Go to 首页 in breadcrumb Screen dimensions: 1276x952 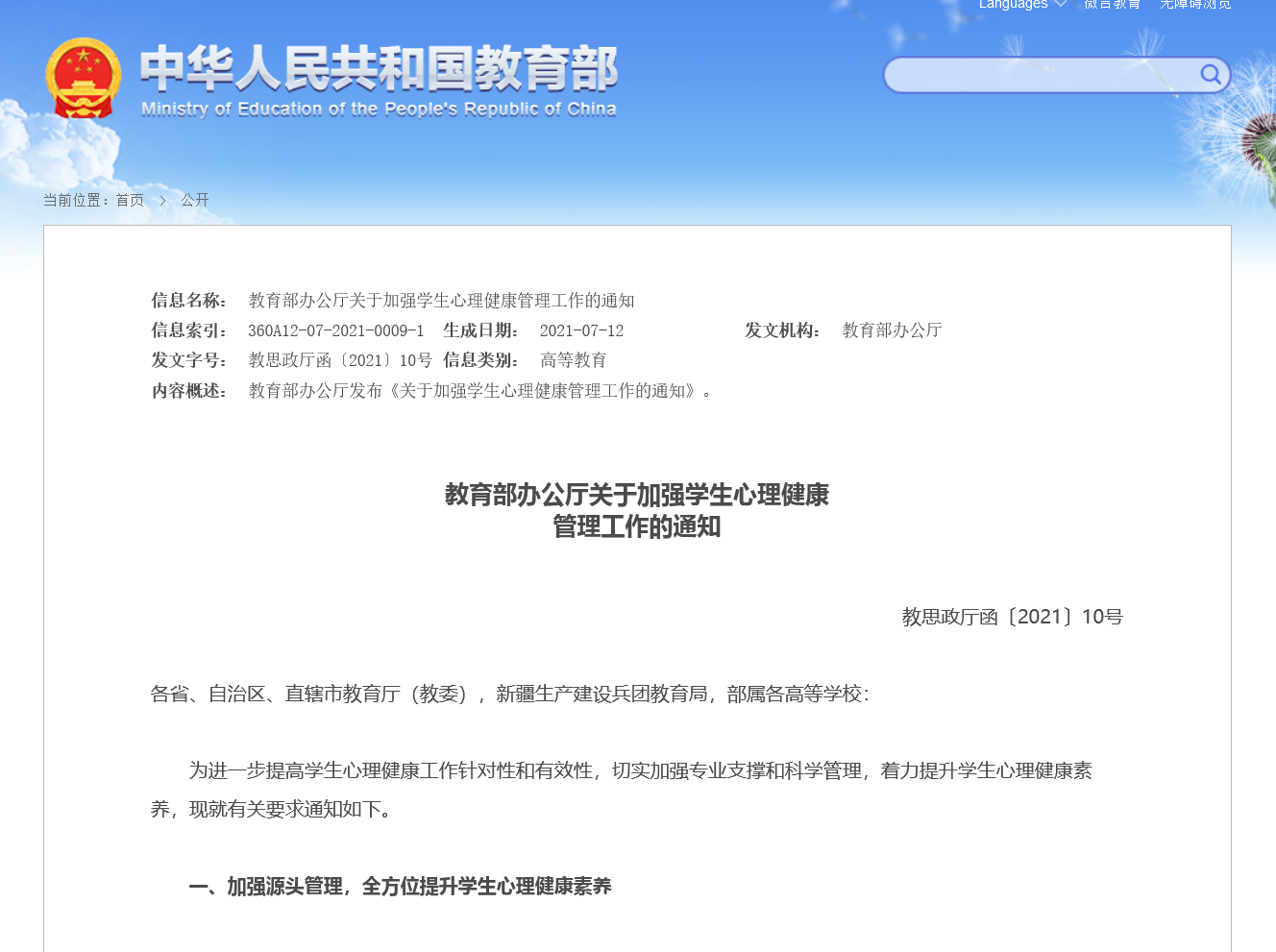(130, 200)
